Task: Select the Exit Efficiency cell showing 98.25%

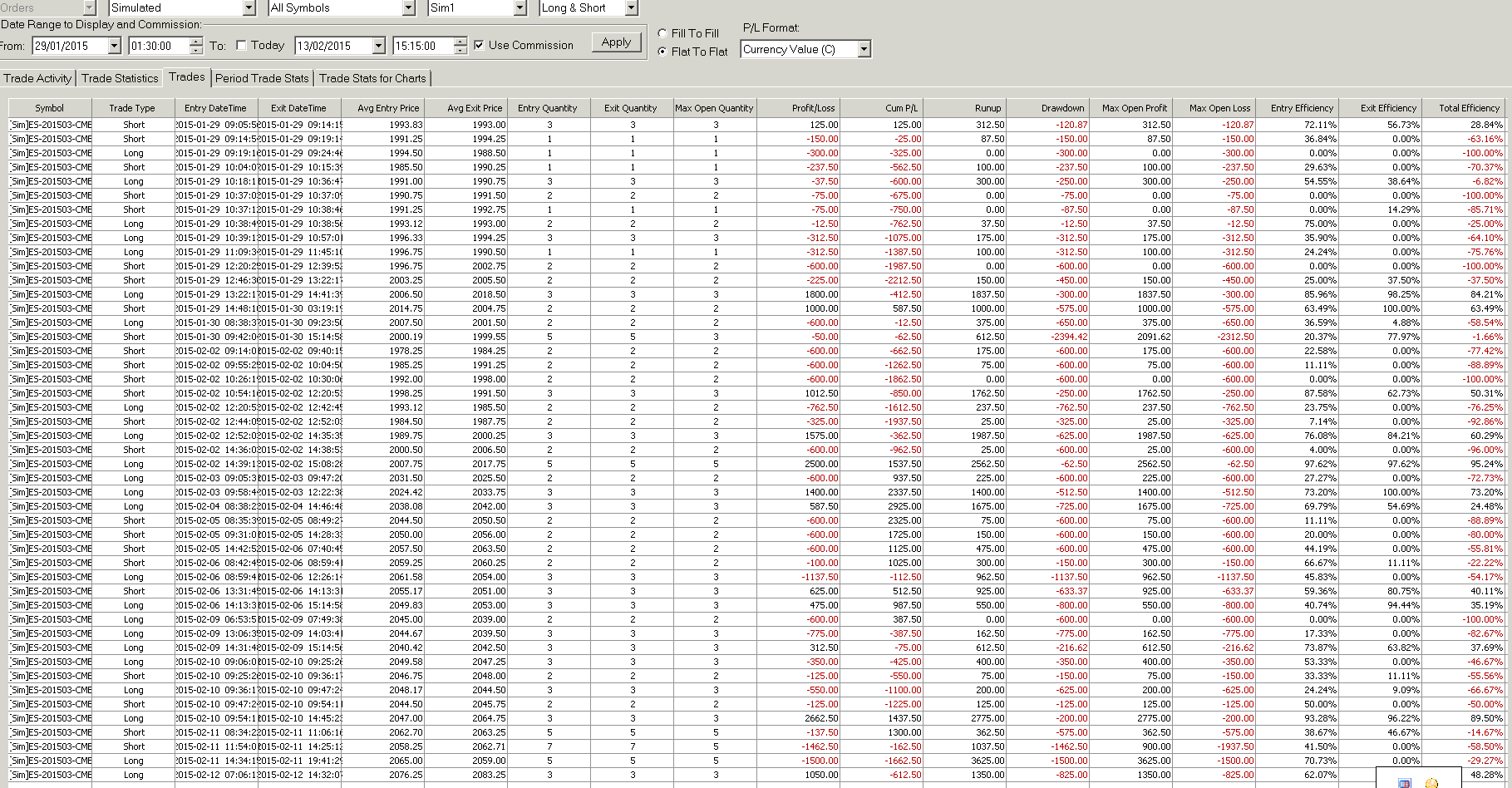Action: click(1380, 294)
